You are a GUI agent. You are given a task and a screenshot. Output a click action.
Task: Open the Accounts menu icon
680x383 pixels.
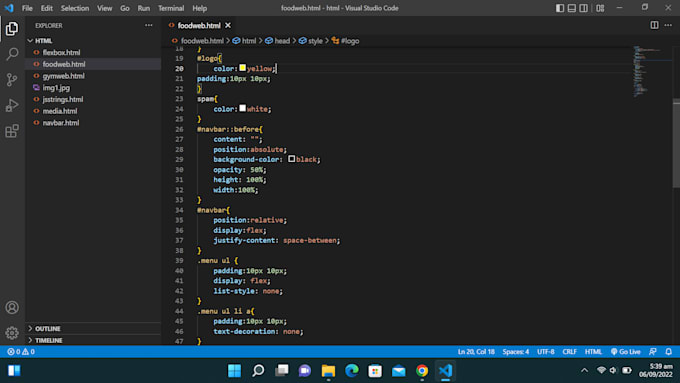coord(12,308)
